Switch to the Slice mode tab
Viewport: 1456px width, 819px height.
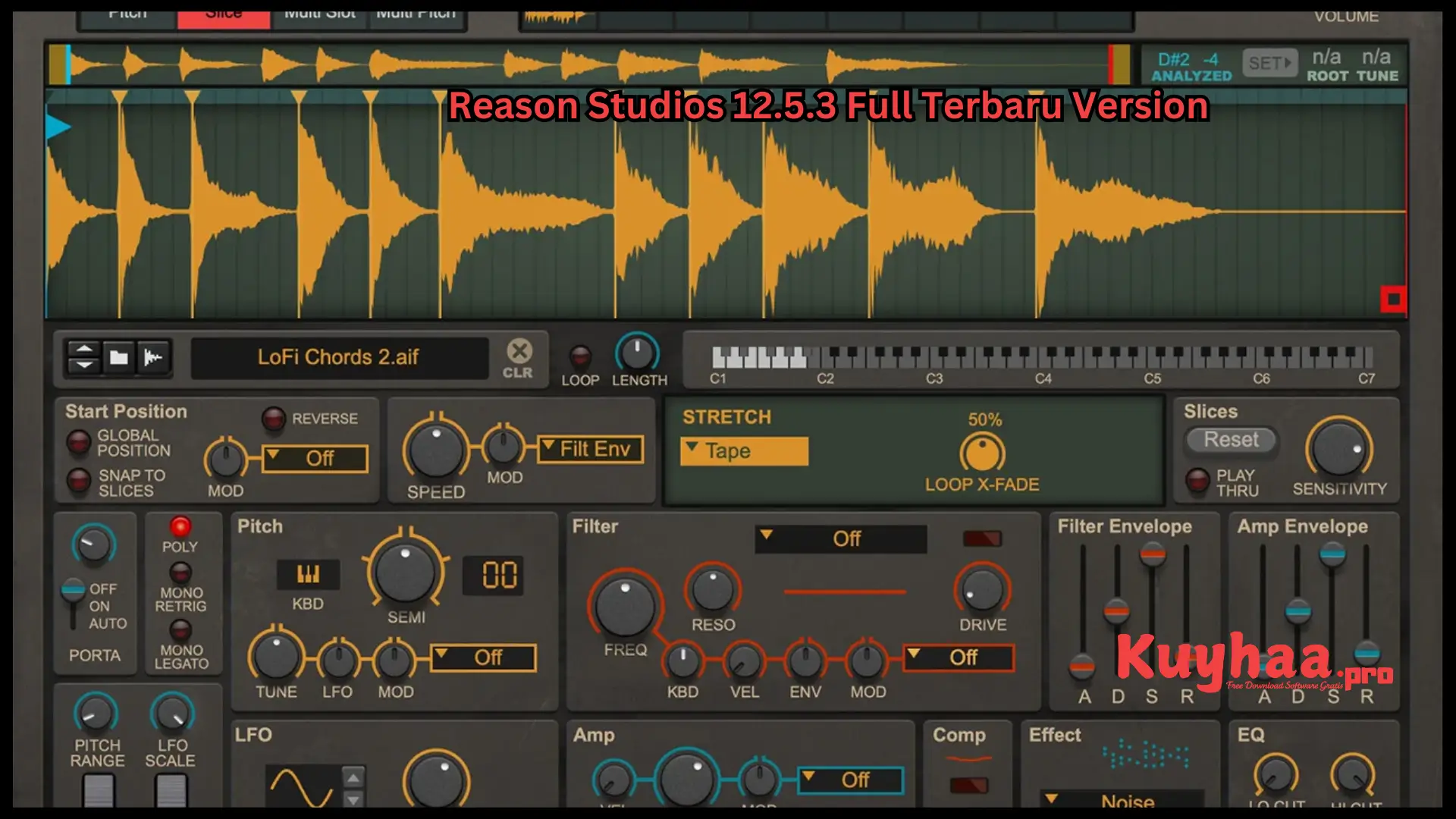point(224,19)
